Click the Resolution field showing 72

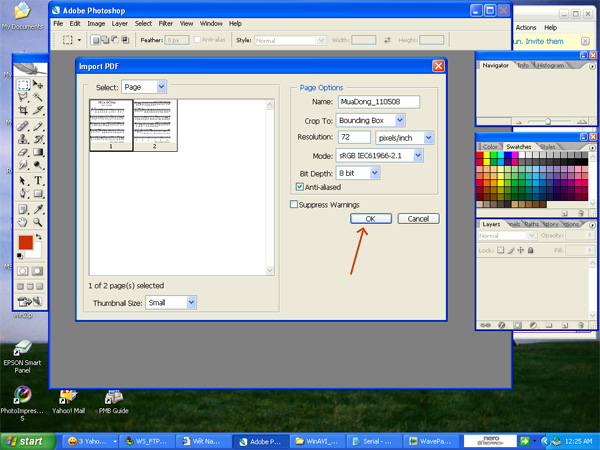pos(354,137)
